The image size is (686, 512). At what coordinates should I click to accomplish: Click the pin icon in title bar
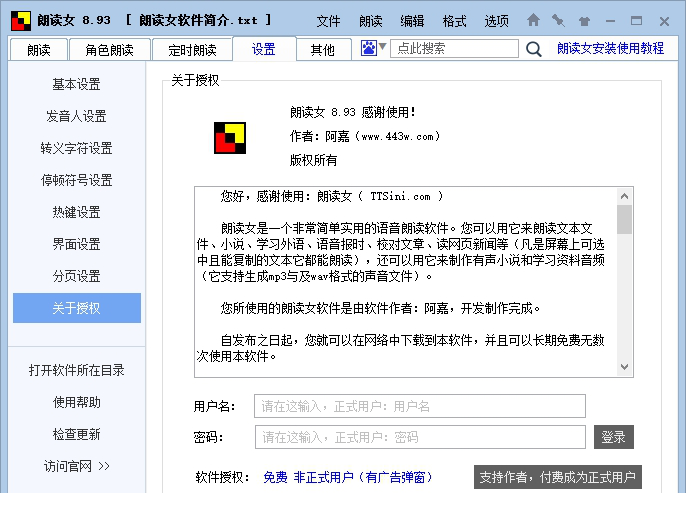pyautogui.click(x=558, y=20)
